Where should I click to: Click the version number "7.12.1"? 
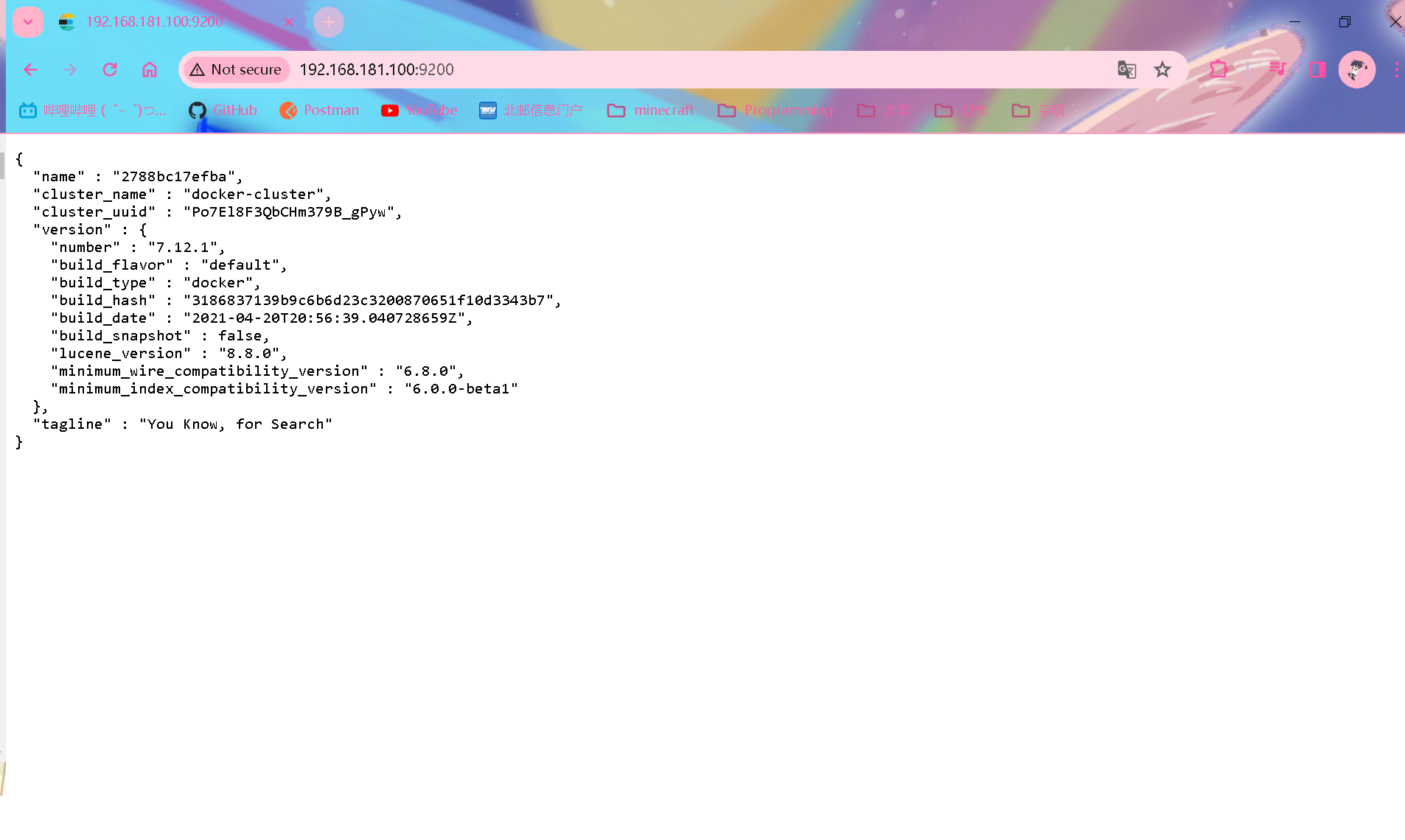[183, 248]
